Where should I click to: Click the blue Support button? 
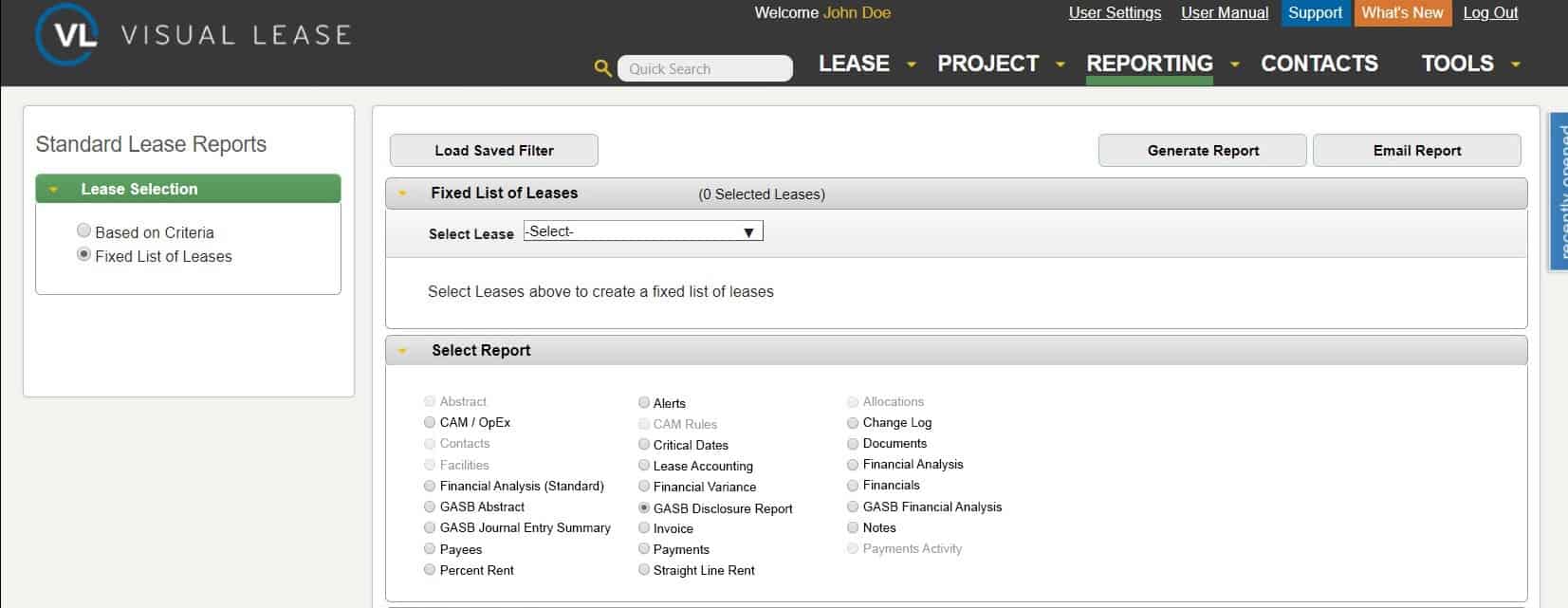[1315, 12]
